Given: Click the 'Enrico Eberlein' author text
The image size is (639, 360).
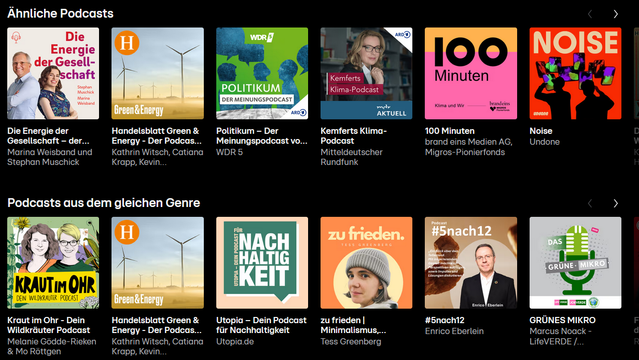Looking at the screenshot, I should (454, 331).
